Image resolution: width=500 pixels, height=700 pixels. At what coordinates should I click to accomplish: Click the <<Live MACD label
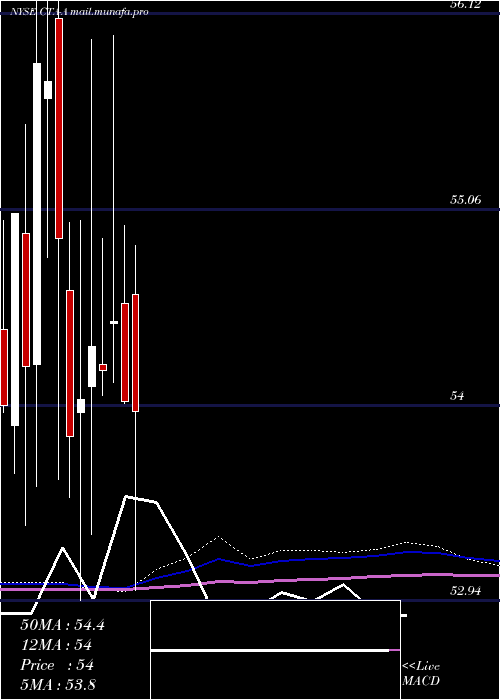pos(421,674)
